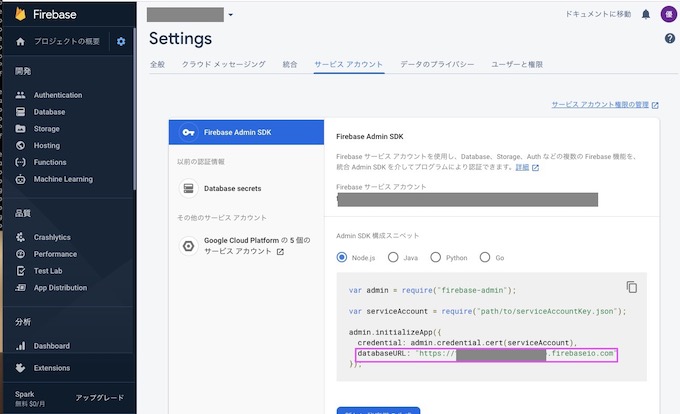Open App Distribution in sidebar
The image size is (680, 414).
coord(60,288)
